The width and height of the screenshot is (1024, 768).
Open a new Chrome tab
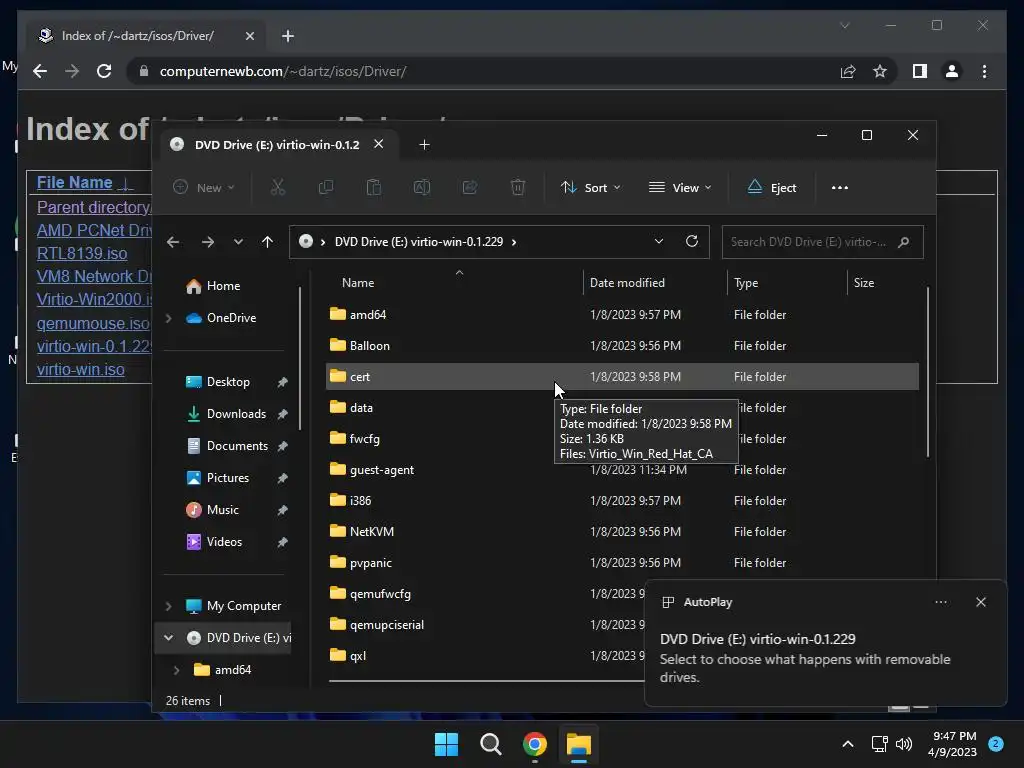pos(288,36)
